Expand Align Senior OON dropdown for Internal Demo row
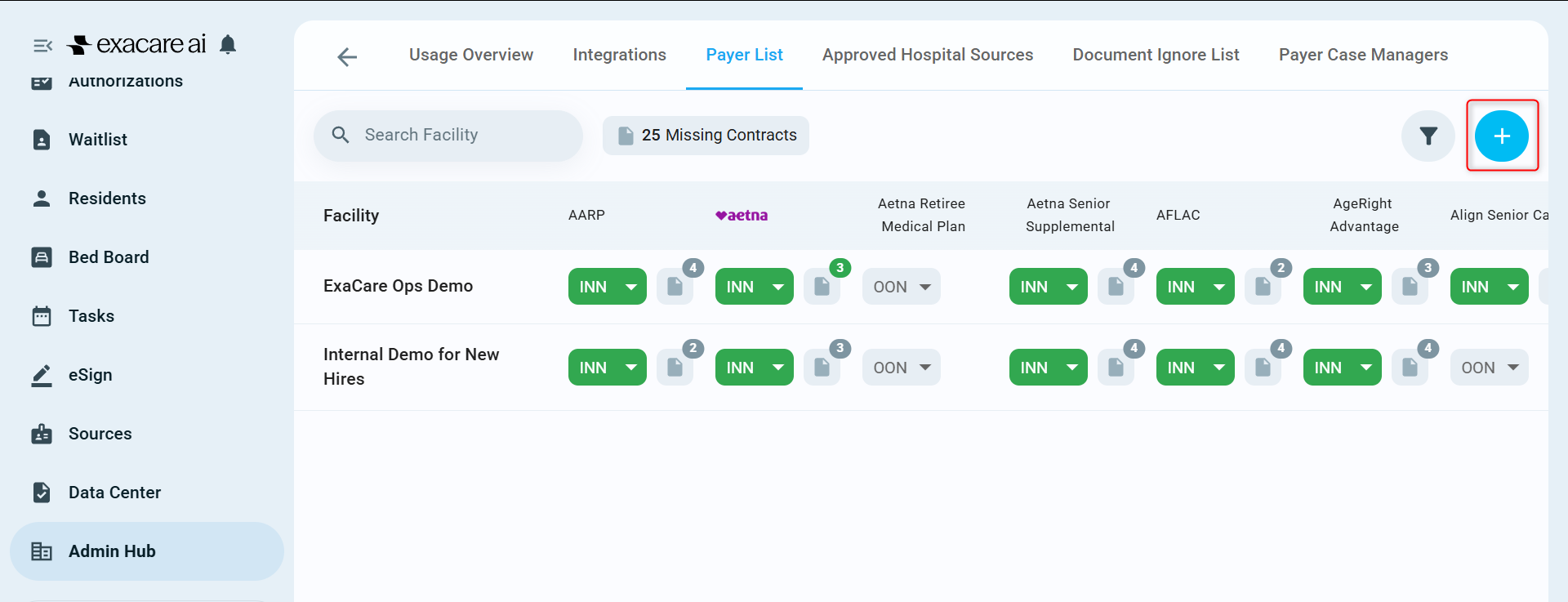This screenshot has height=602, width=1568. click(1490, 368)
